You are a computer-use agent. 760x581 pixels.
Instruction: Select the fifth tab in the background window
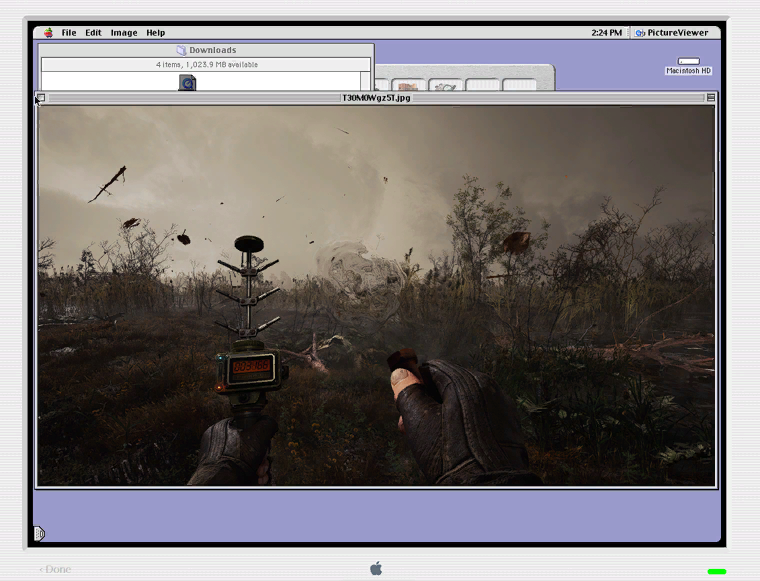click(519, 85)
